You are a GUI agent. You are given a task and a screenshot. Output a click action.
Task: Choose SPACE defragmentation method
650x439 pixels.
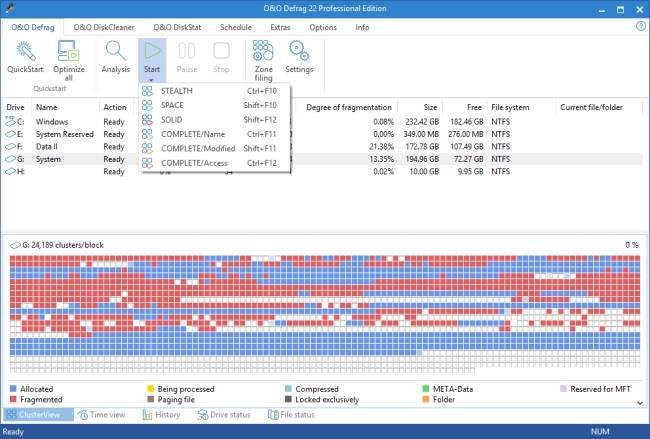pos(215,105)
